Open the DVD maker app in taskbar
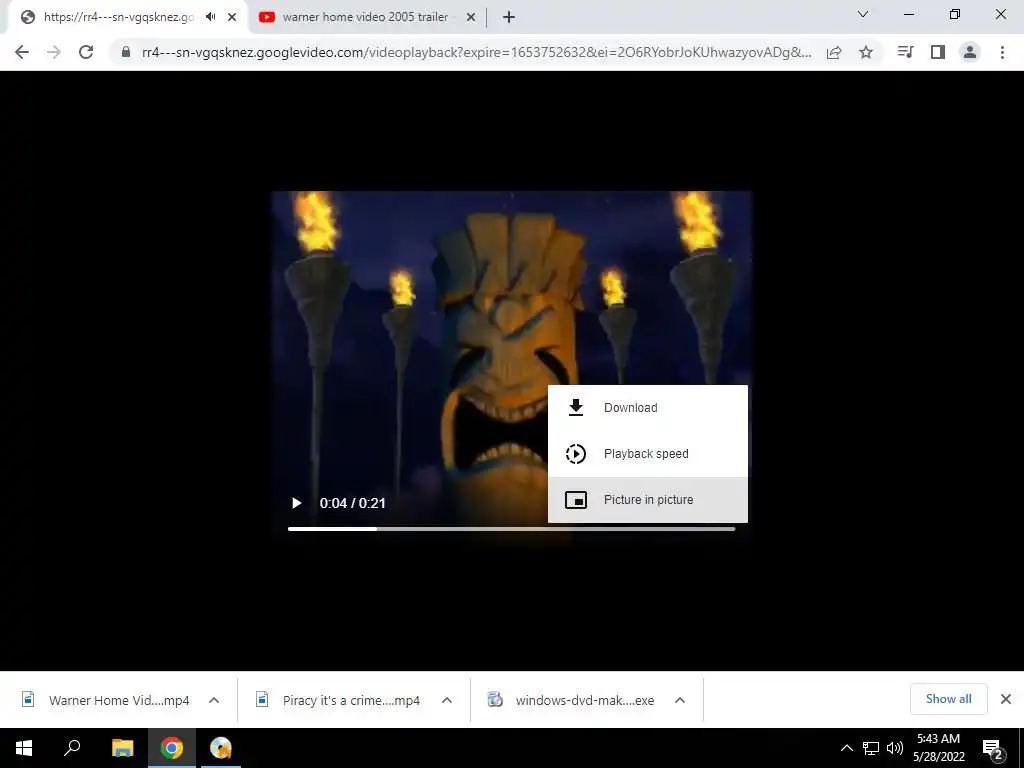The width and height of the screenshot is (1024, 768). pos(221,748)
